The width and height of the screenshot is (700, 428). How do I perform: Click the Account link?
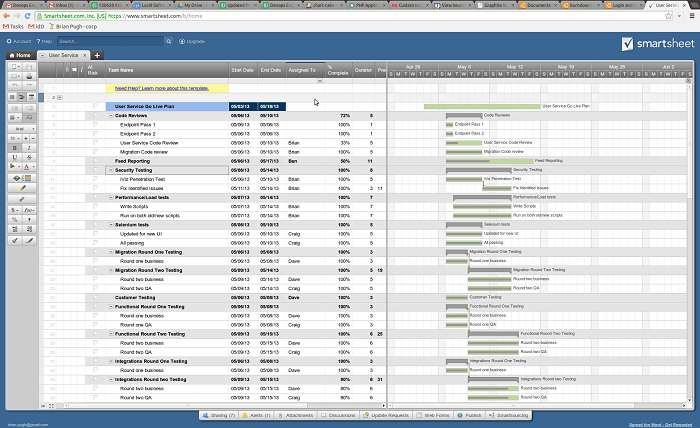19,41
